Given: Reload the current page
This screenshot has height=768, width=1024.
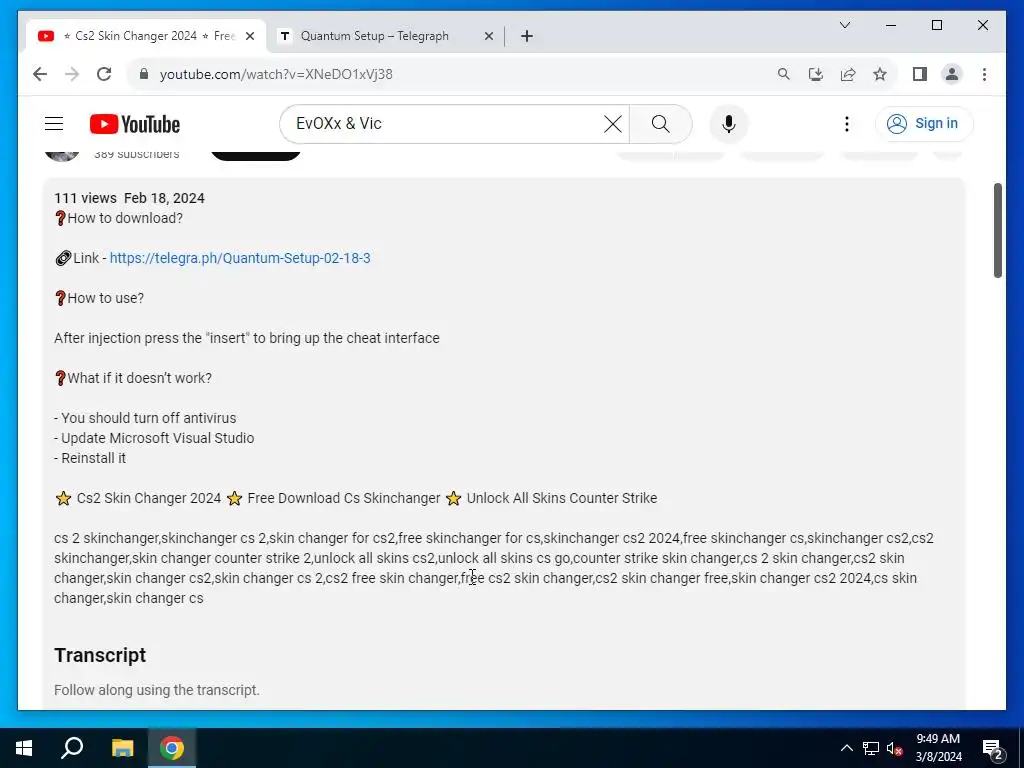Looking at the screenshot, I should point(104,74).
